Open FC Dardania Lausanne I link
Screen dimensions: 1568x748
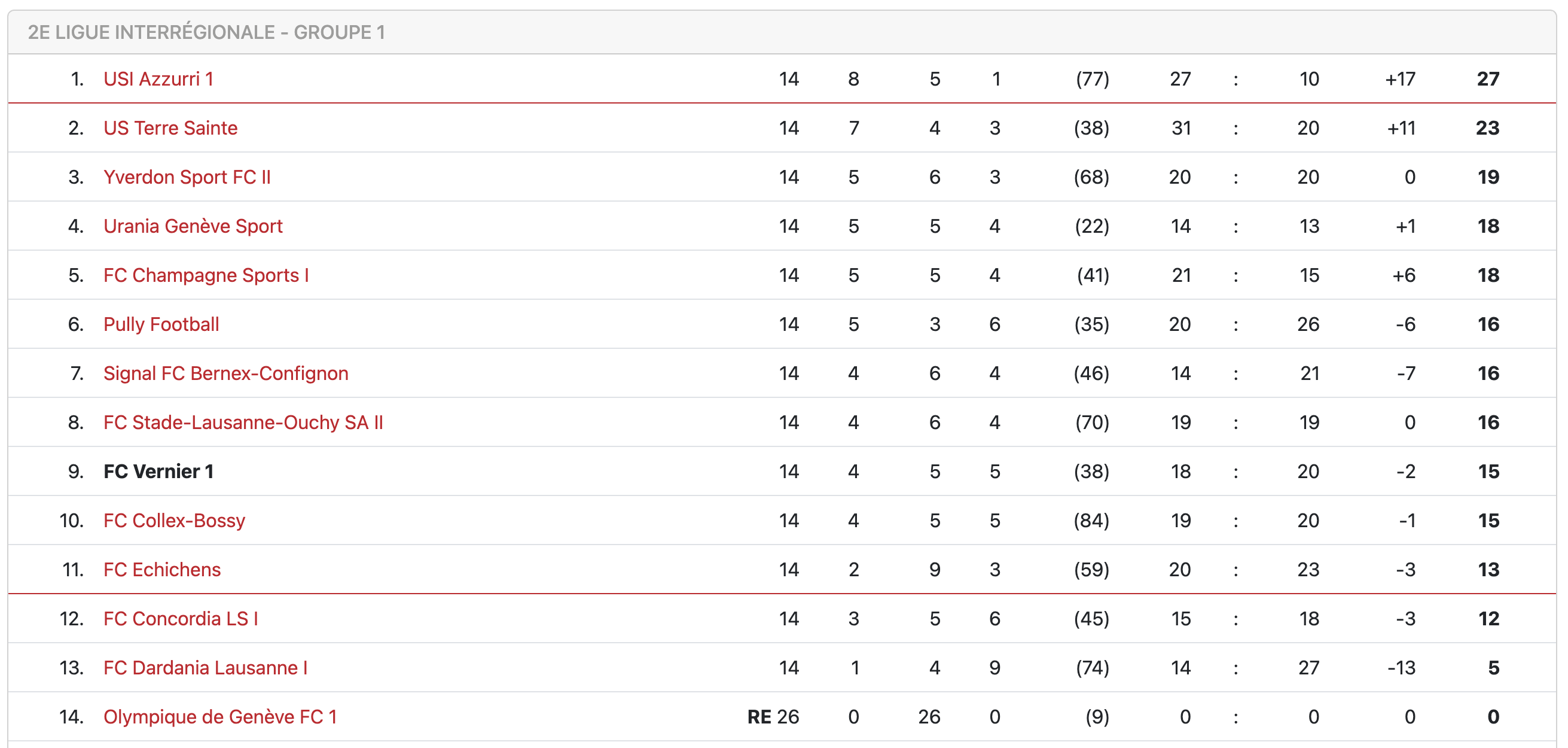tap(205, 668)
